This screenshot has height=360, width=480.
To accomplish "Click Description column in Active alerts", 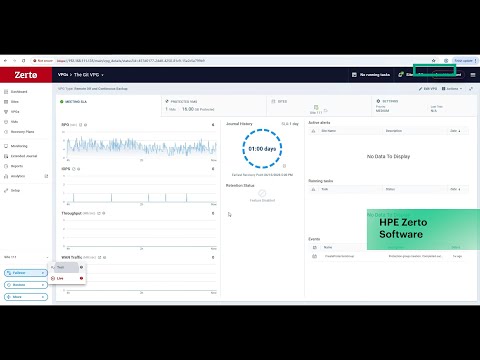I will pyautogui.click(x=394, y=131).
